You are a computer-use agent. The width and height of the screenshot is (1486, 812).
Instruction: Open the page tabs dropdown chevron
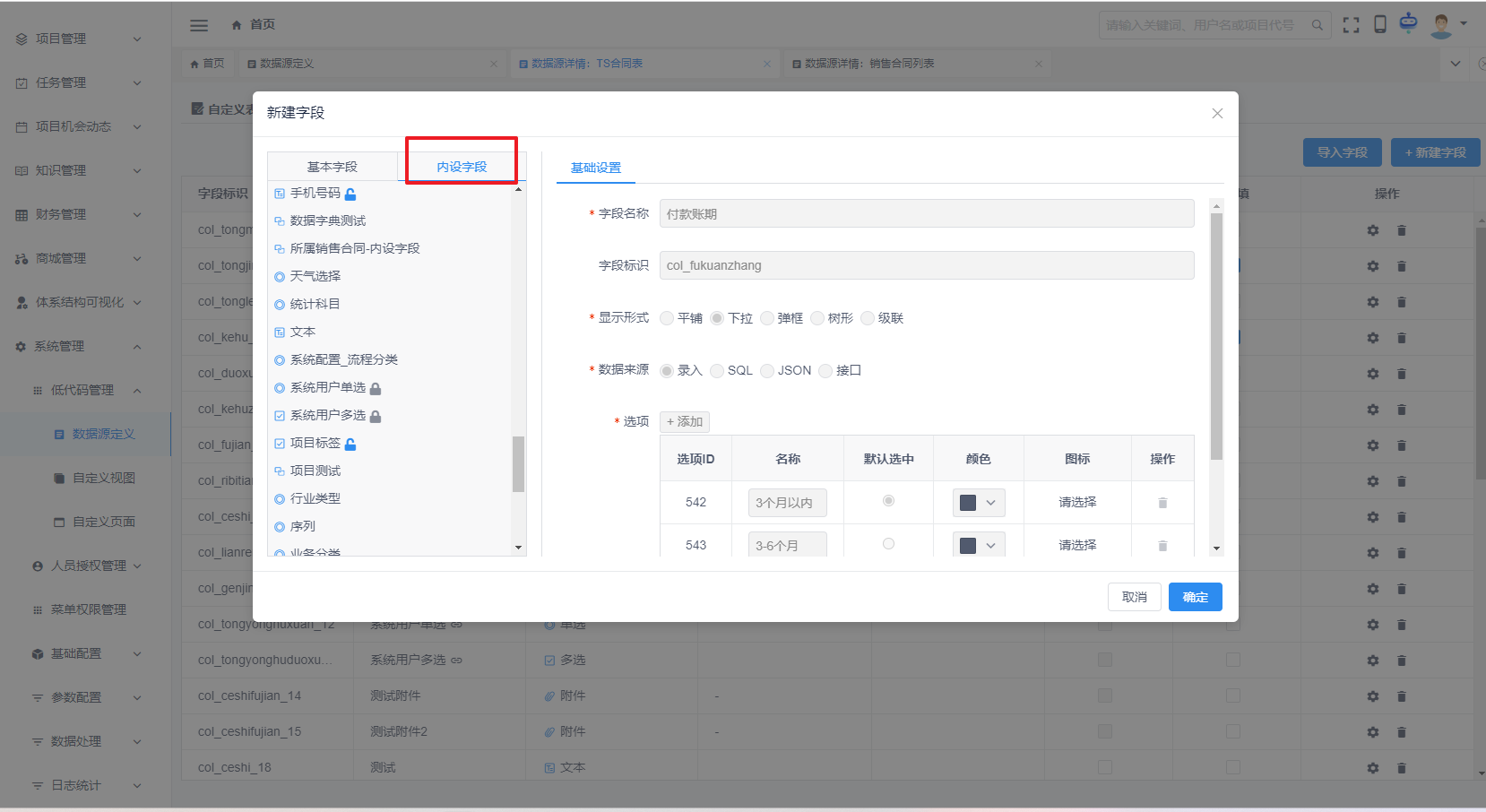coord(1456,64)
